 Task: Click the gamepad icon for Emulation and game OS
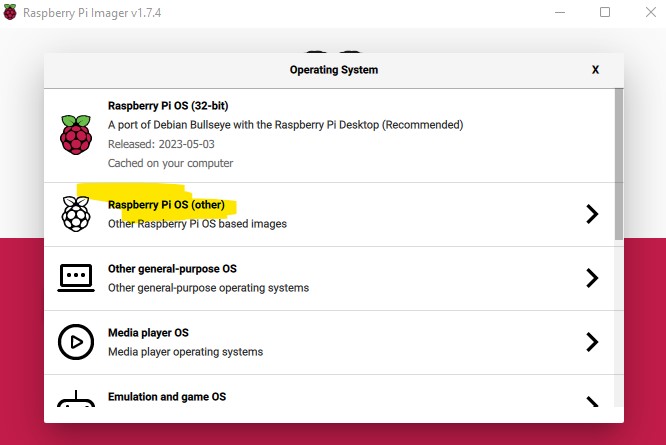coord(76,399)
